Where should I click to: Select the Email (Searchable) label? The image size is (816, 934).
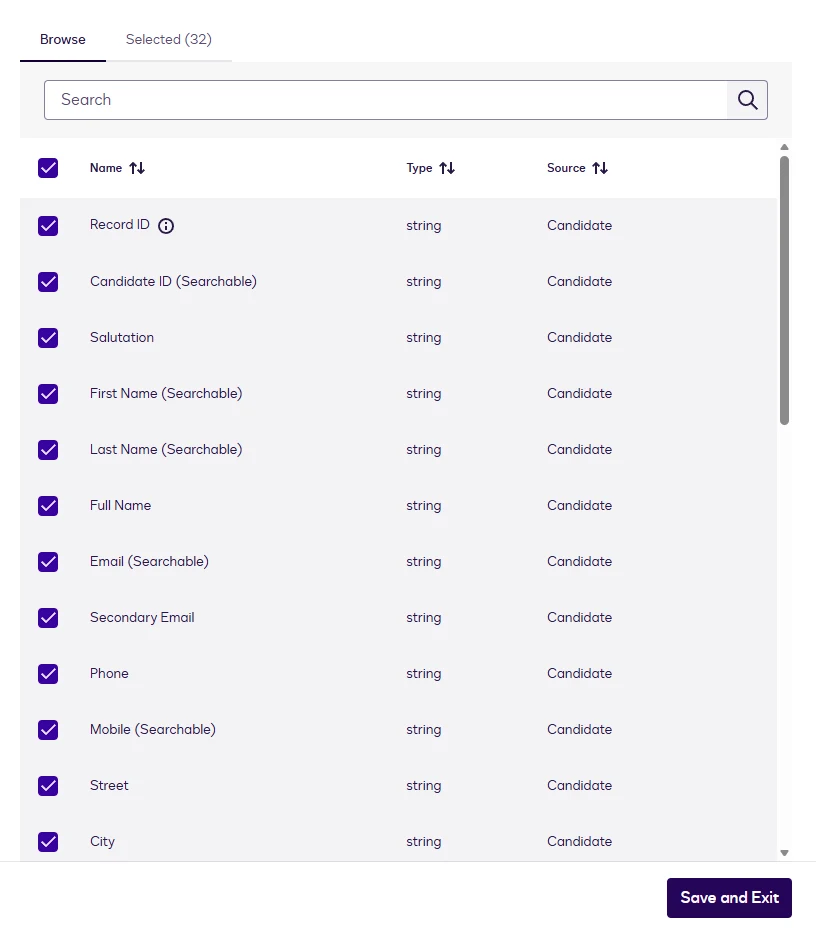click(150, 562)
